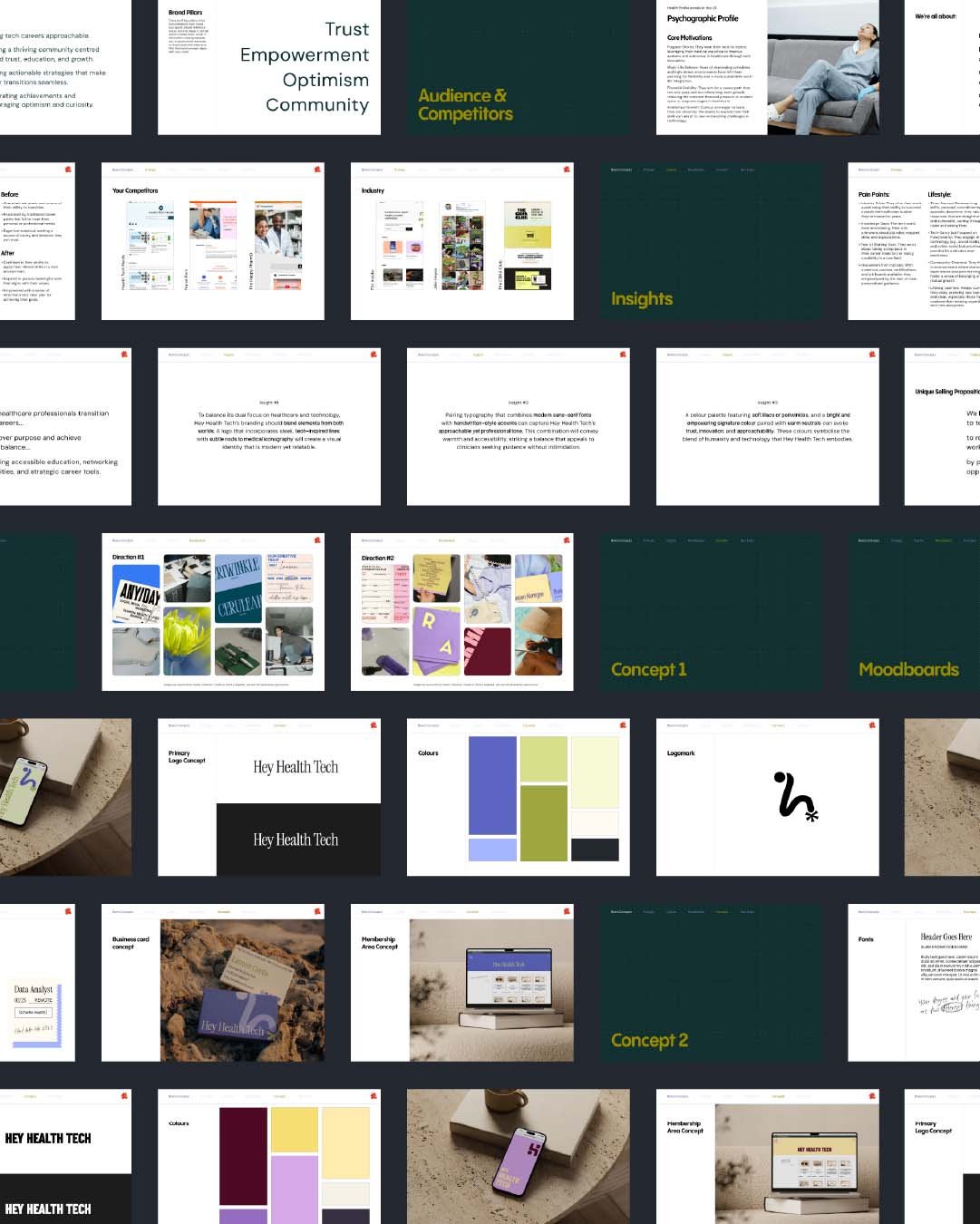The height and width of the screenshot is (1224, 980).
Task: Click the photo grid profile screenshot on the Industry slide
Action: (462, 246)
